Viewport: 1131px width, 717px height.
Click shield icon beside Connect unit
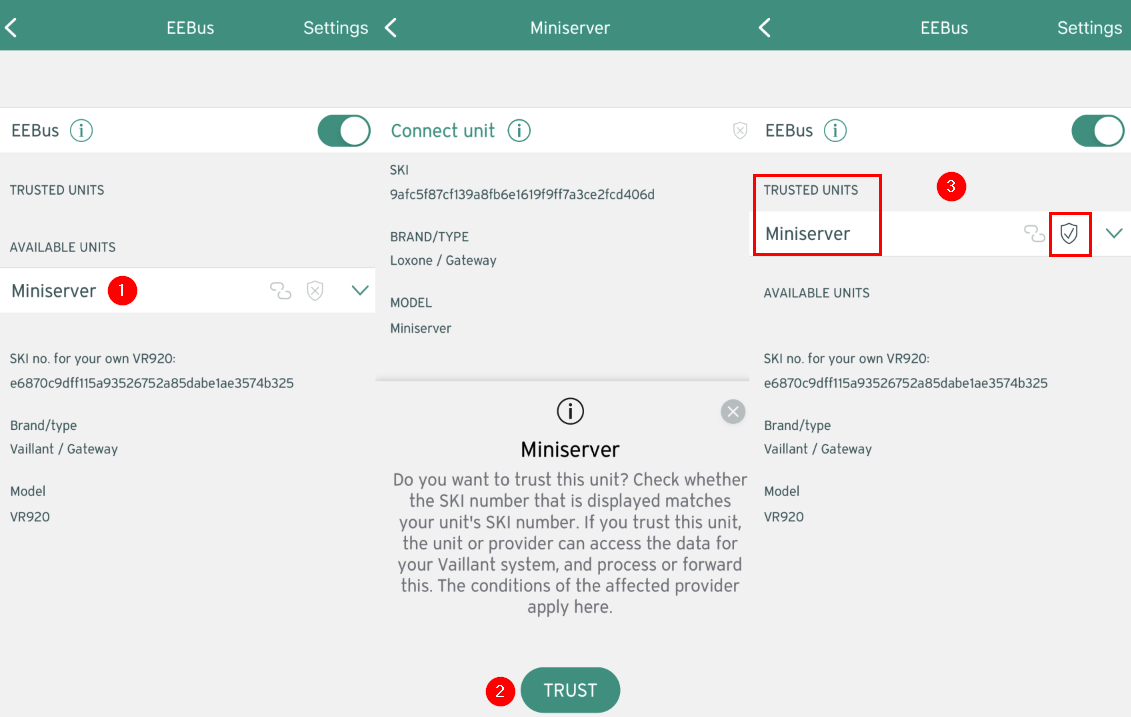pos(740,131)
